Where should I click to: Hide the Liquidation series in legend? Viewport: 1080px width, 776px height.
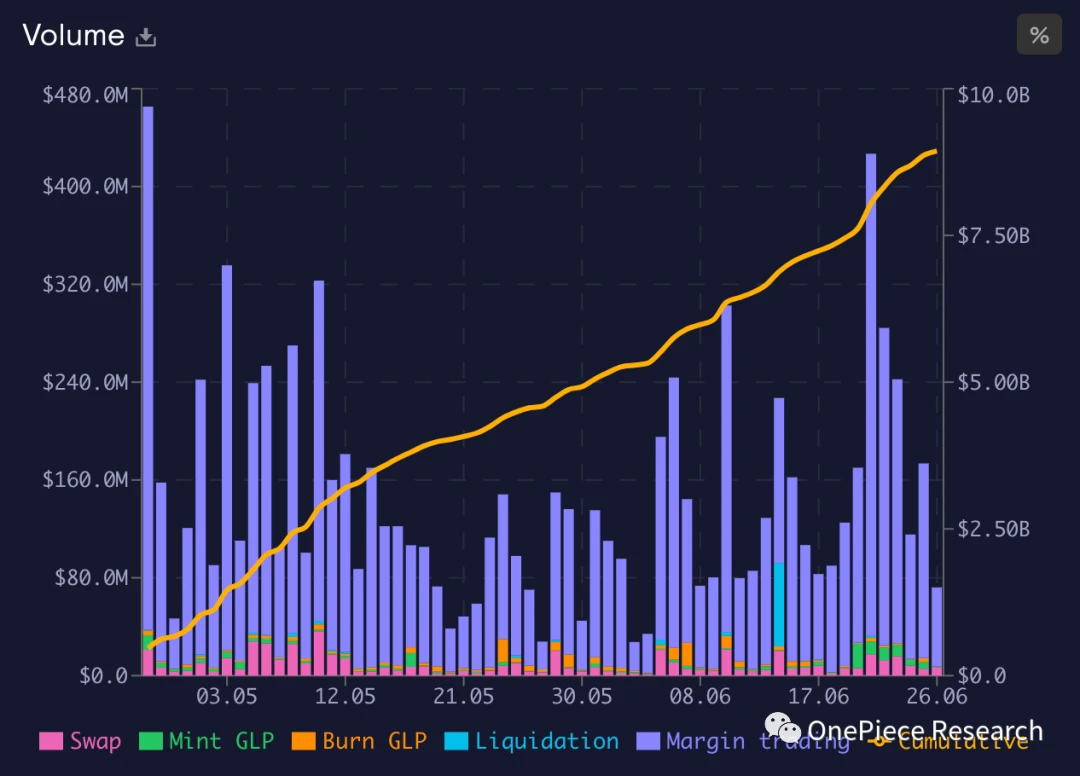532,741
